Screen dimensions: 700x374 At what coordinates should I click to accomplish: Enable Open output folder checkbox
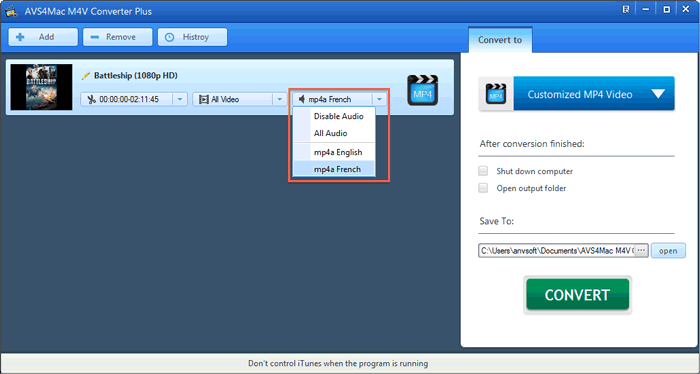point(483,188)
